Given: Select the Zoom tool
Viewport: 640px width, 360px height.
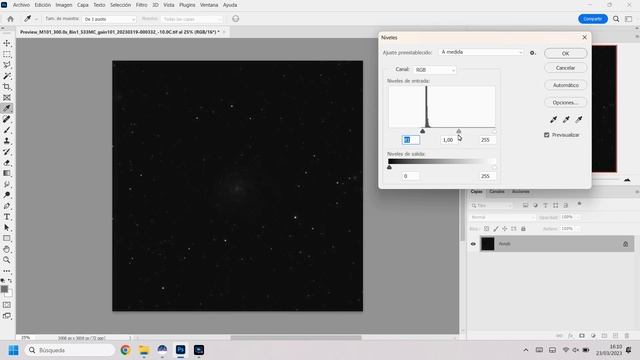Looking at the screenshot, I should 7,260.
